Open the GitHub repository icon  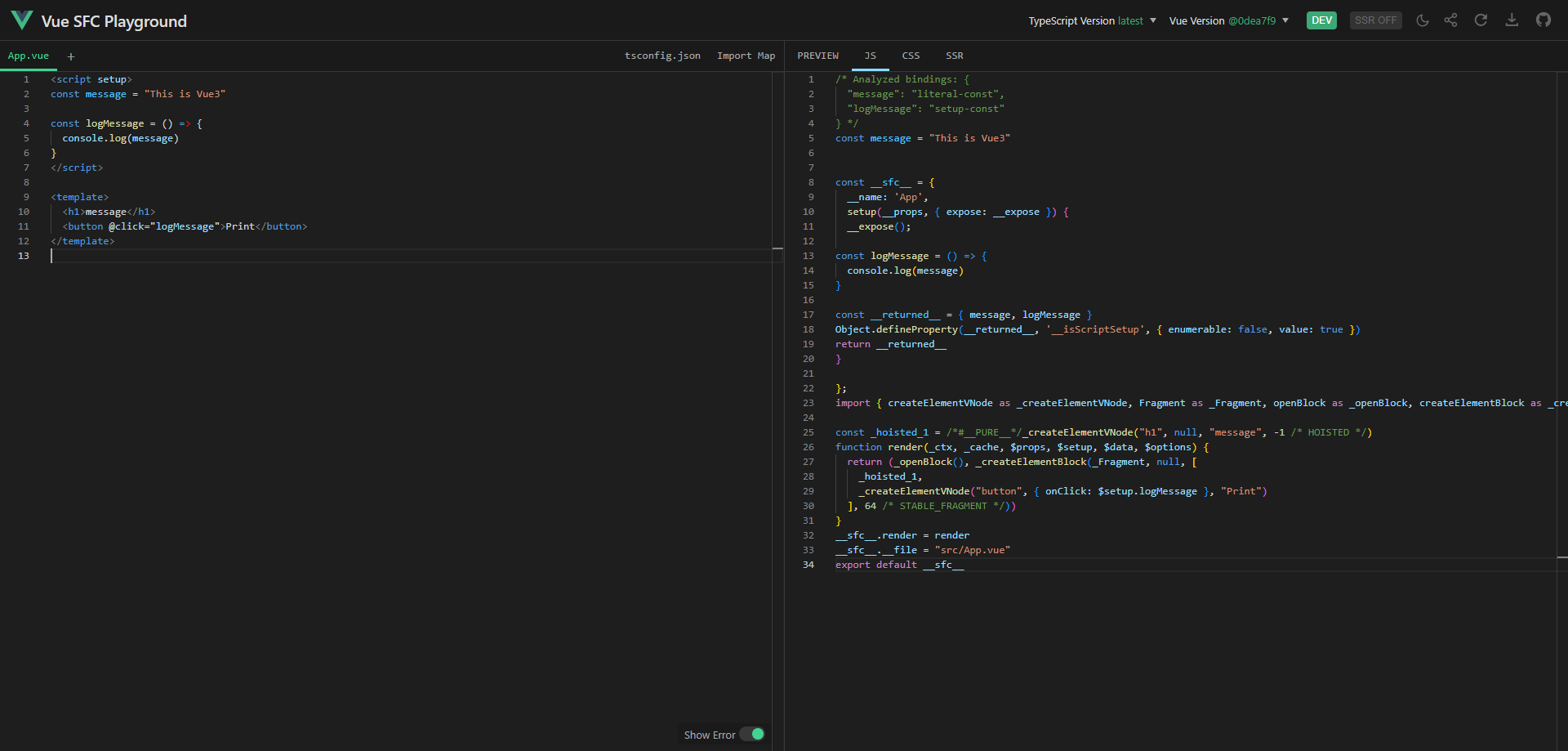click(x=1543, y=20)
